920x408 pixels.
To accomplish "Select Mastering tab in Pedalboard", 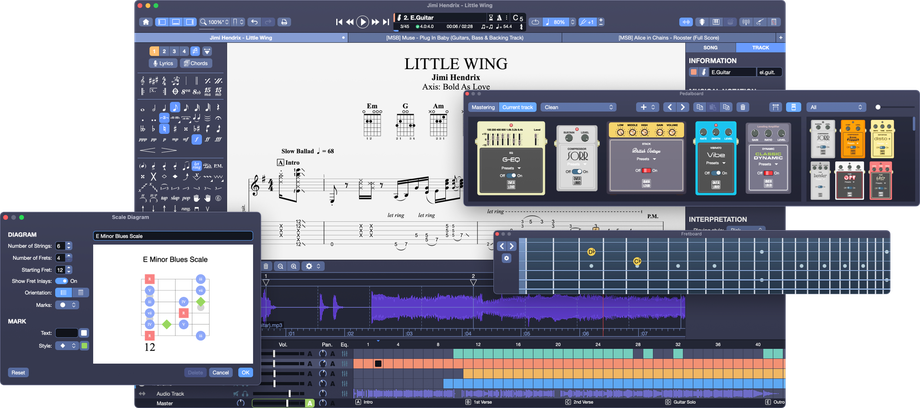I will (483, 107).
